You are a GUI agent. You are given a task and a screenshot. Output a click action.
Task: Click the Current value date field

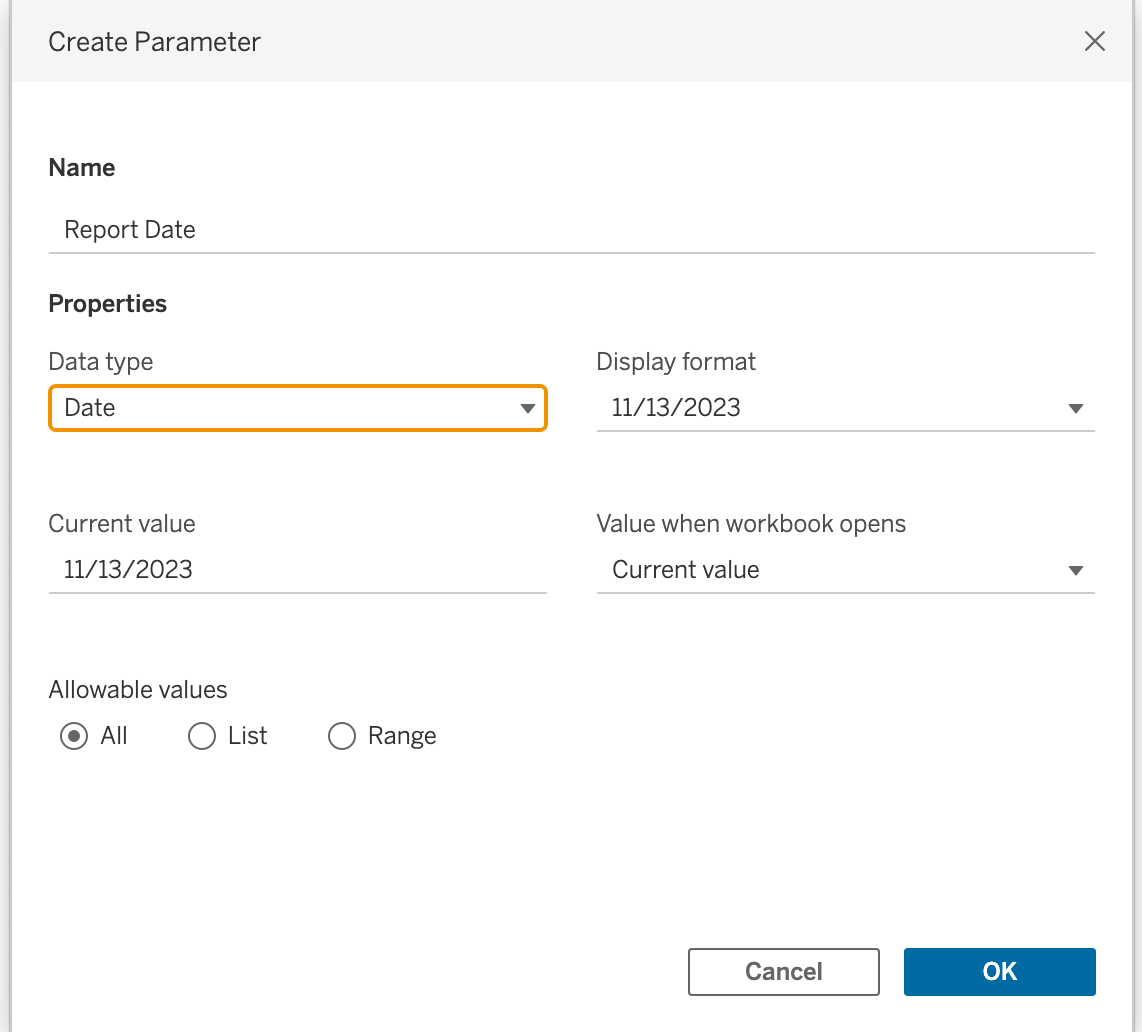point(298,570)
